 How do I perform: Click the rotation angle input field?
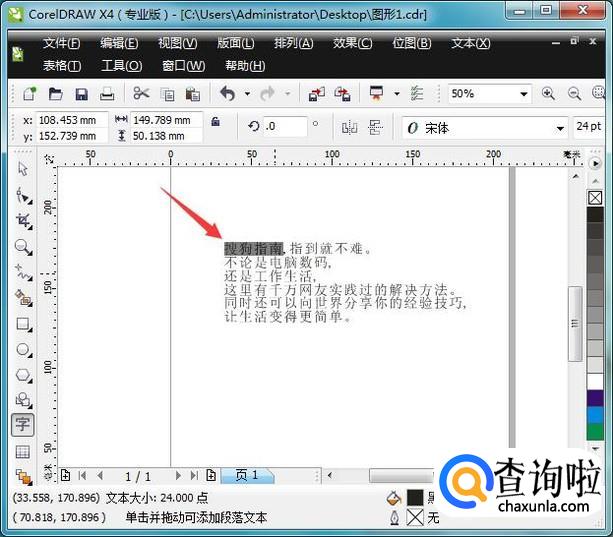285,126
